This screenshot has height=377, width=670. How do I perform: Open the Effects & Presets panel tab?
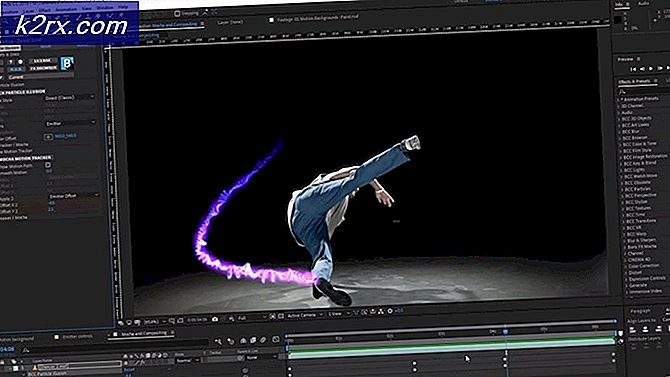click(634, 81)
